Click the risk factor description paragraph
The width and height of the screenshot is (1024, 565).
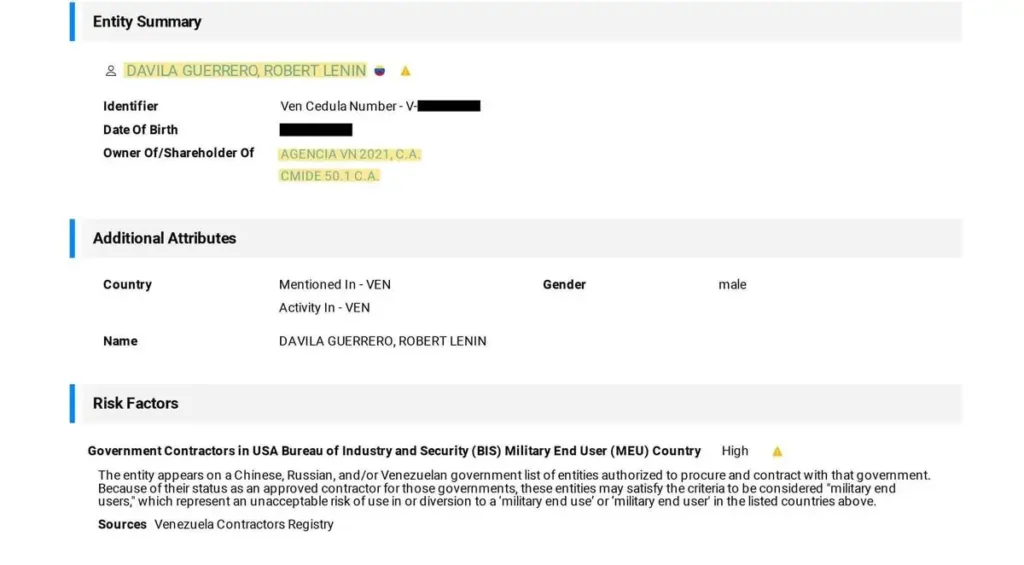(514, 488)
